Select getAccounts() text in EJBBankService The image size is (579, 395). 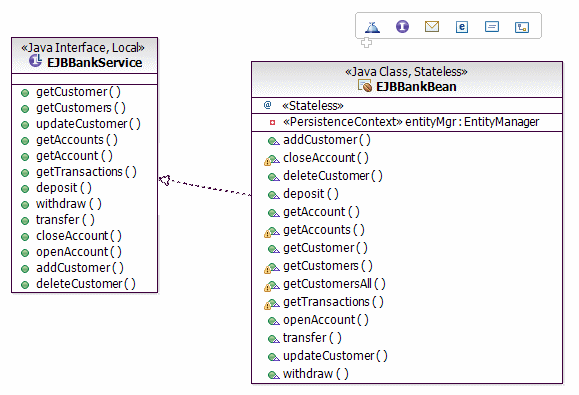(x=77, y=140)
